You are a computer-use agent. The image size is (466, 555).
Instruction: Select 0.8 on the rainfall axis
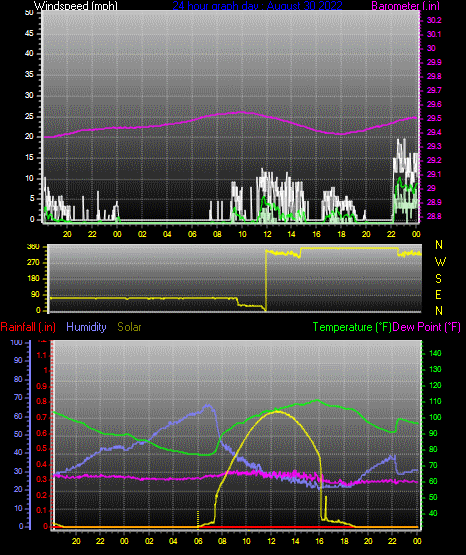[42, 402]
